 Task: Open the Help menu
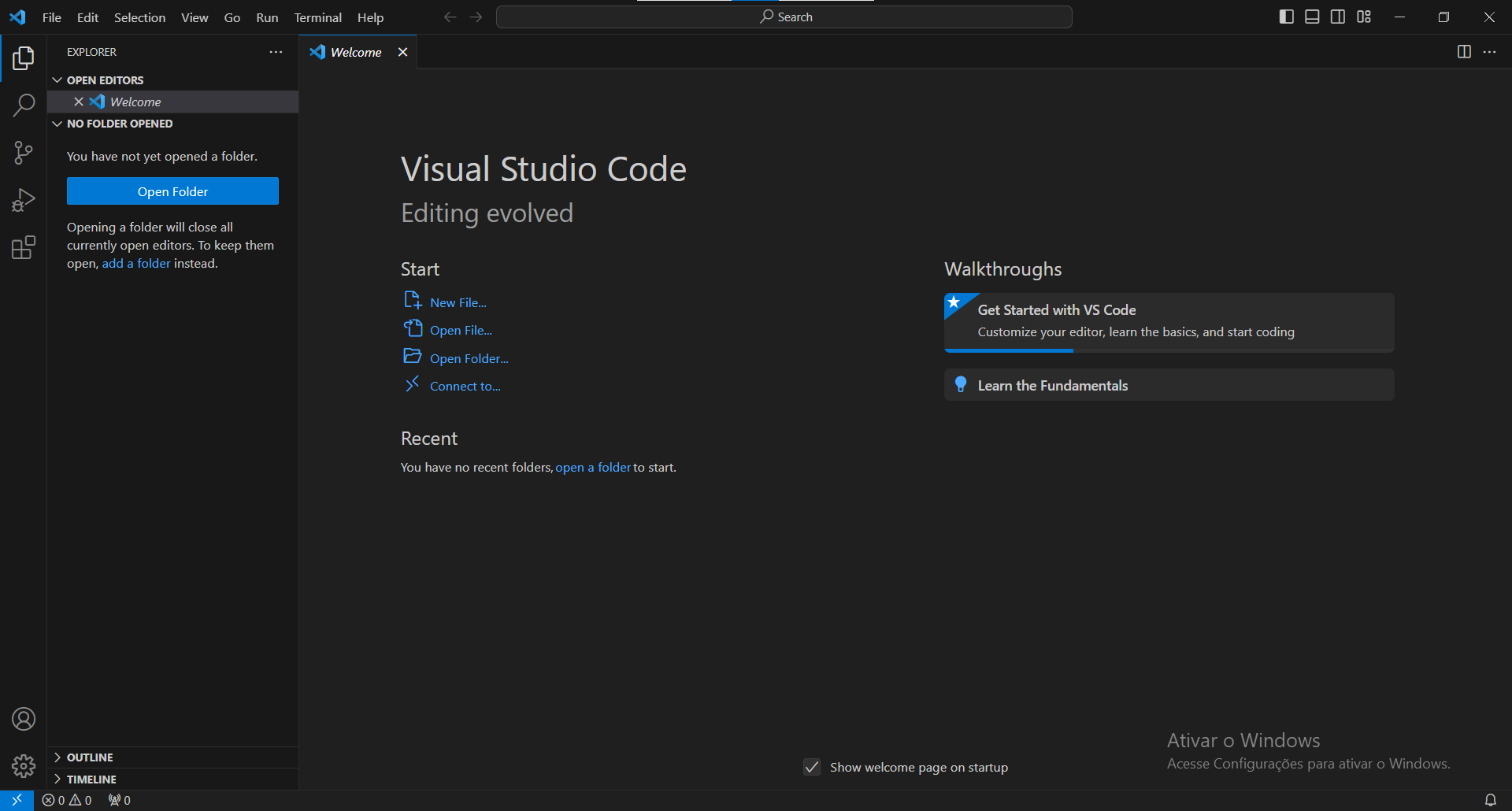(370, 17)
